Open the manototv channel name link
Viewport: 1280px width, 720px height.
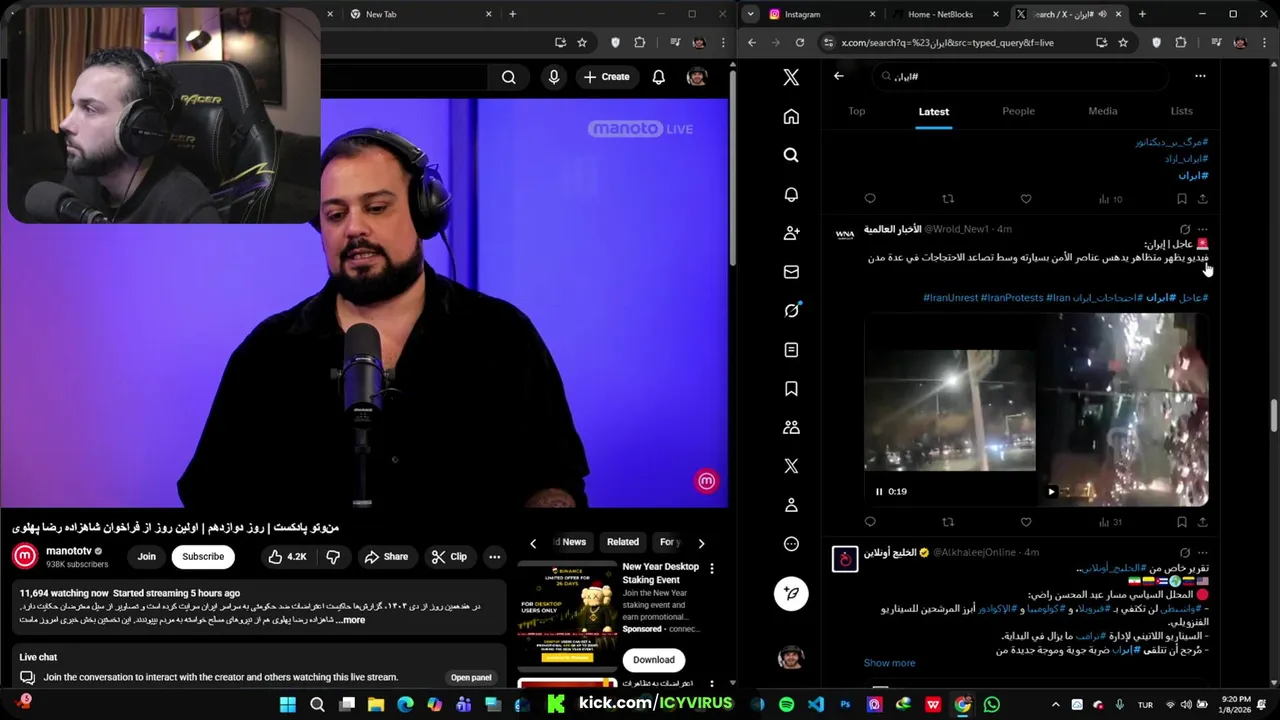(69, 551)
